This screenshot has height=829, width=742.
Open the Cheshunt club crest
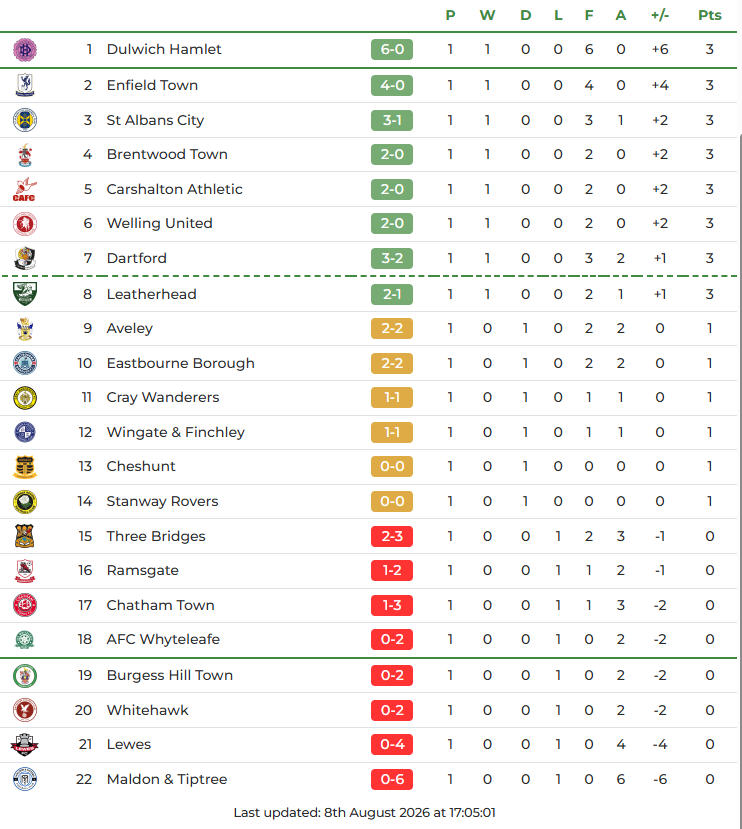coord(25,467)
